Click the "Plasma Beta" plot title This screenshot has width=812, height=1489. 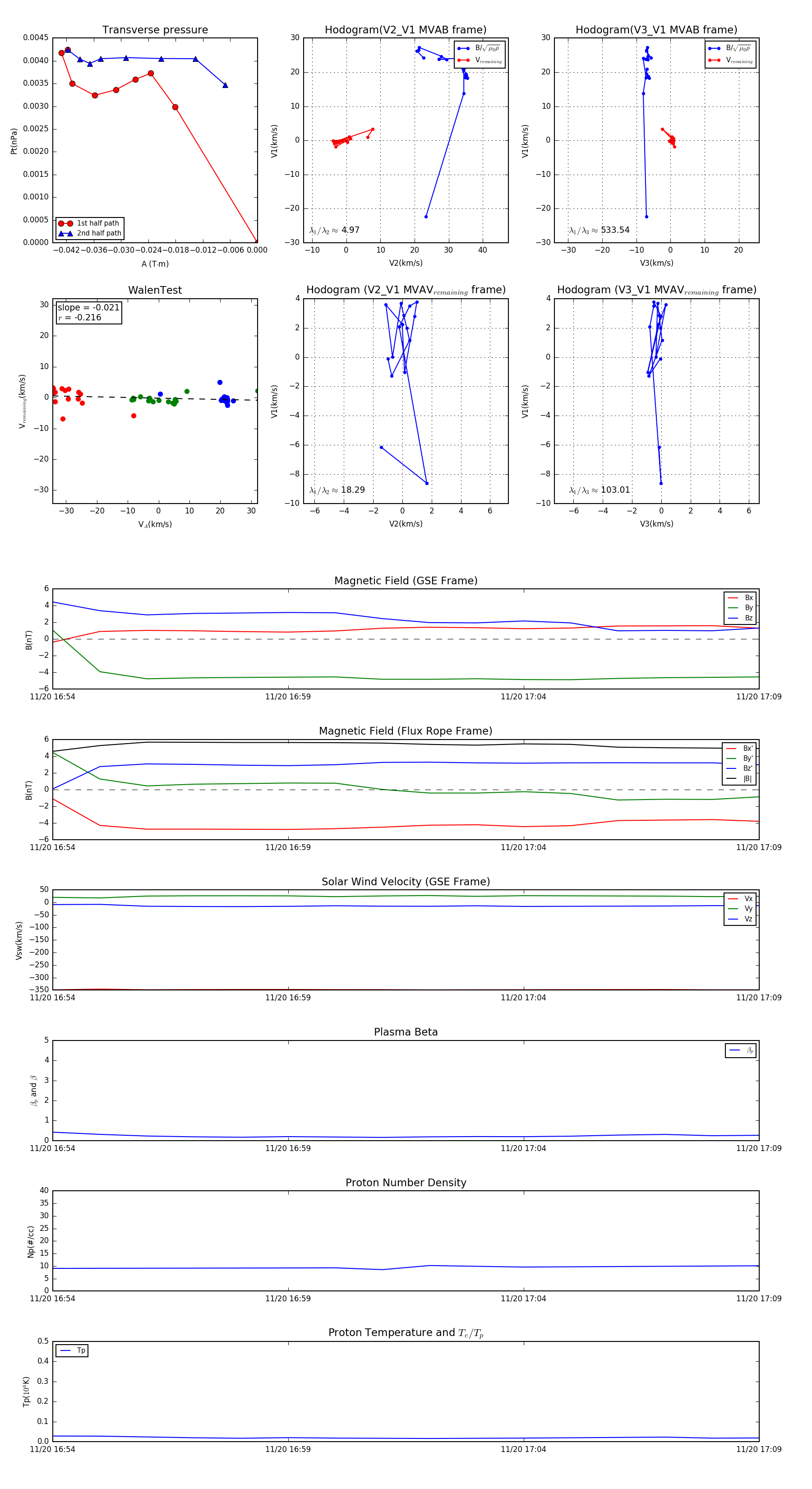(x=406, y=1032)
